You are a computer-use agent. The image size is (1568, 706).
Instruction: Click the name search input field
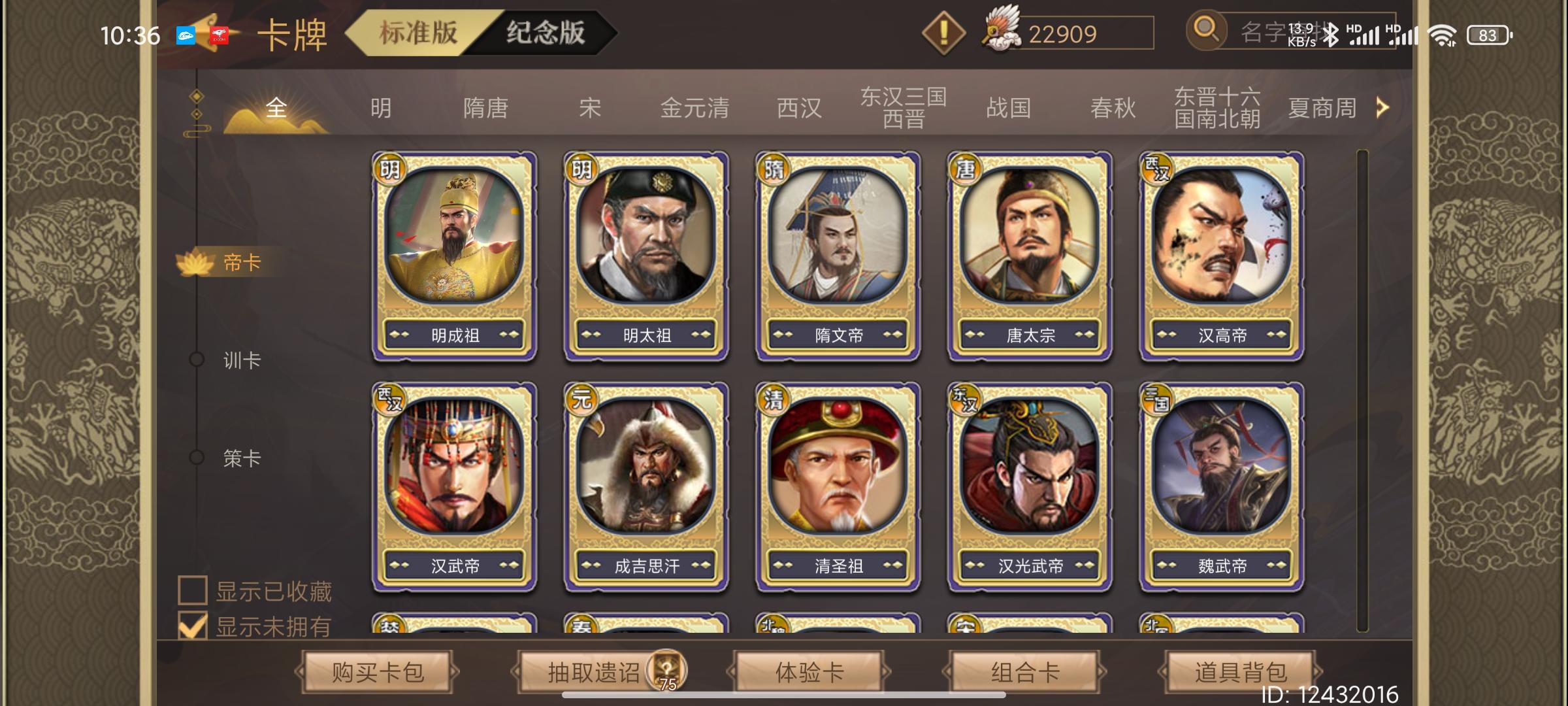(1307, 31)
